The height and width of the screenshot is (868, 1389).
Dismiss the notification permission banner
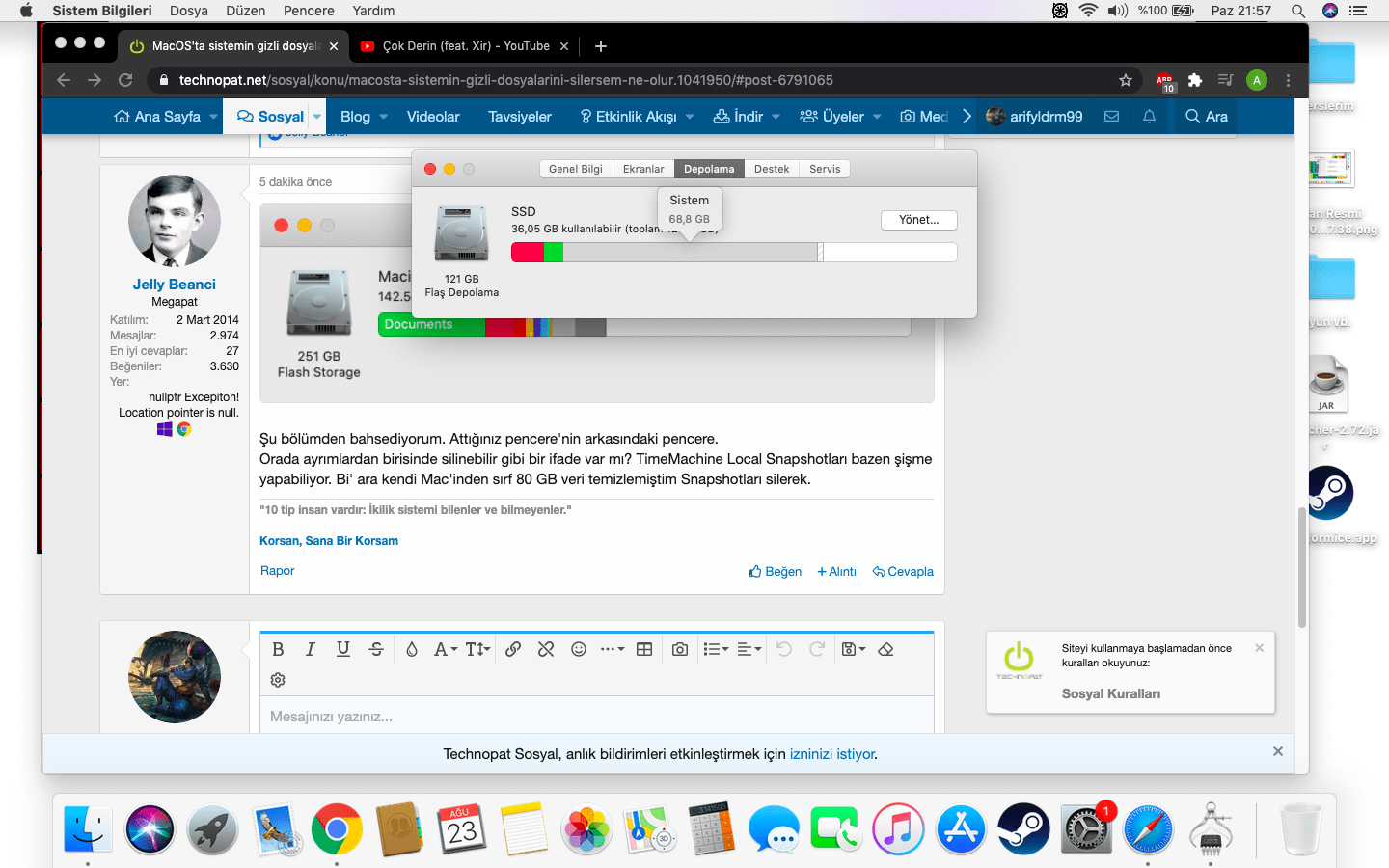1278,751
